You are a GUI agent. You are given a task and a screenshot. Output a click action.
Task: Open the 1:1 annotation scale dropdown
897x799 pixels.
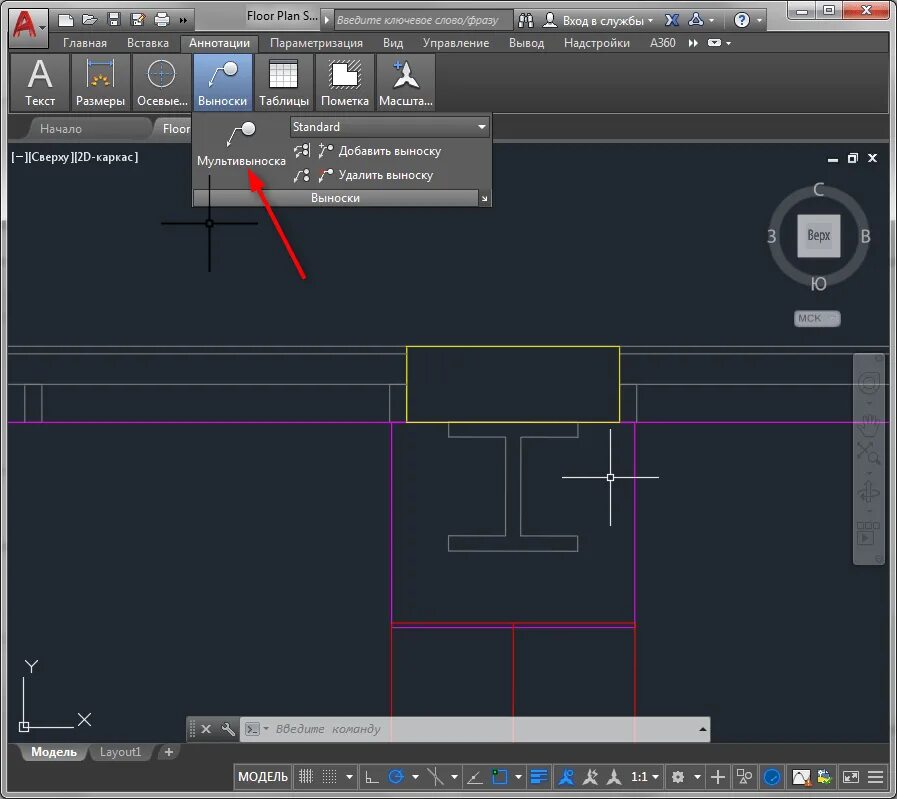tap(645, 777)
